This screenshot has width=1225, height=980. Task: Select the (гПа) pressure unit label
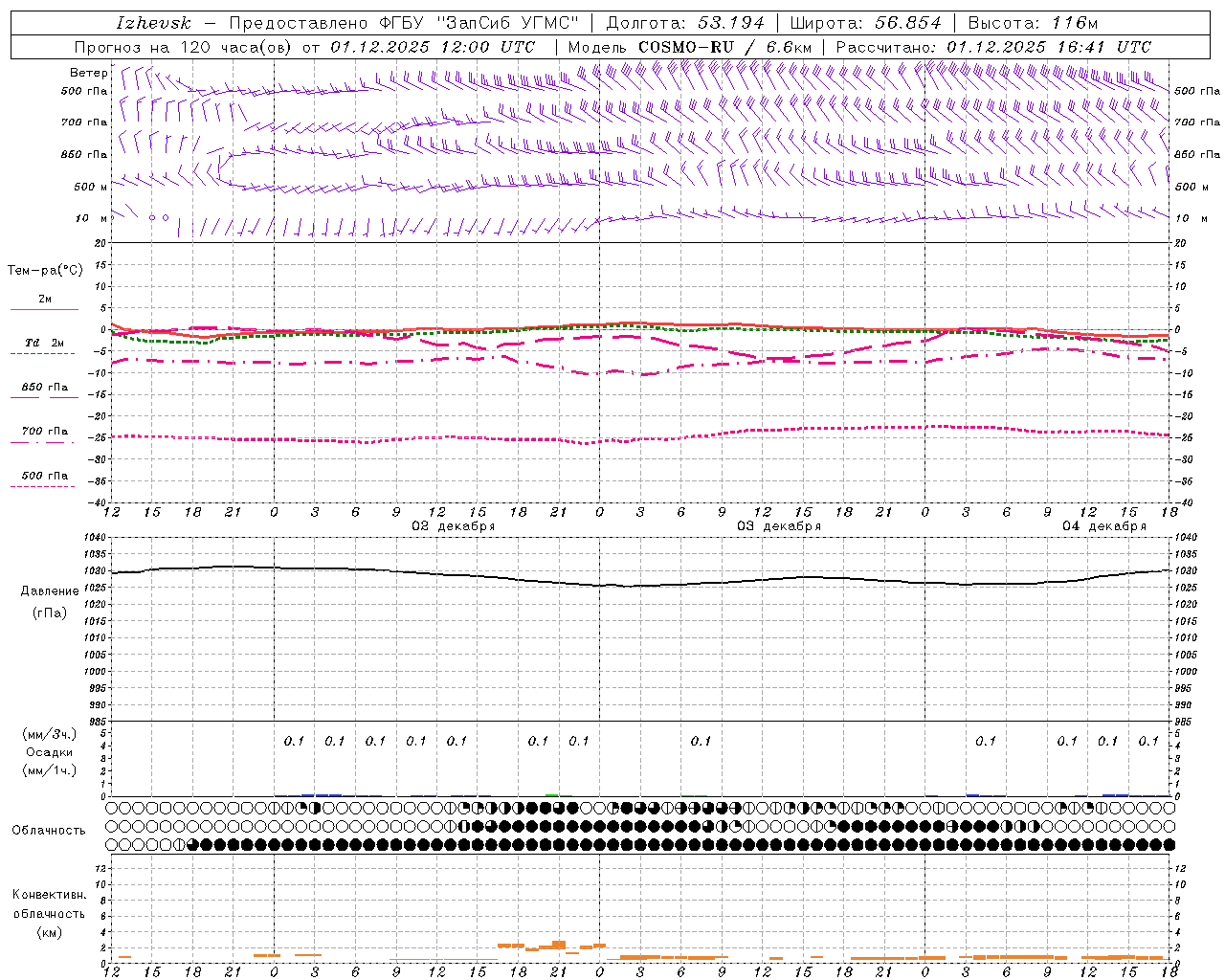coord(50,612)
